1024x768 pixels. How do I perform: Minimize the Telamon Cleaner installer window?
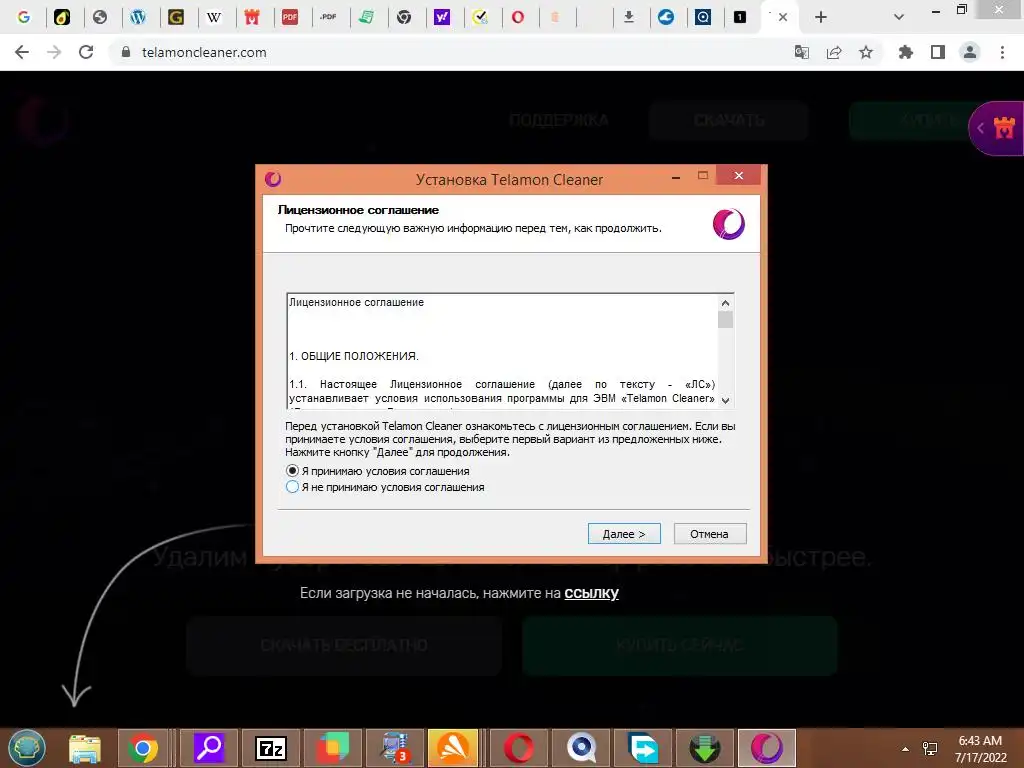[x=676, y=176]
